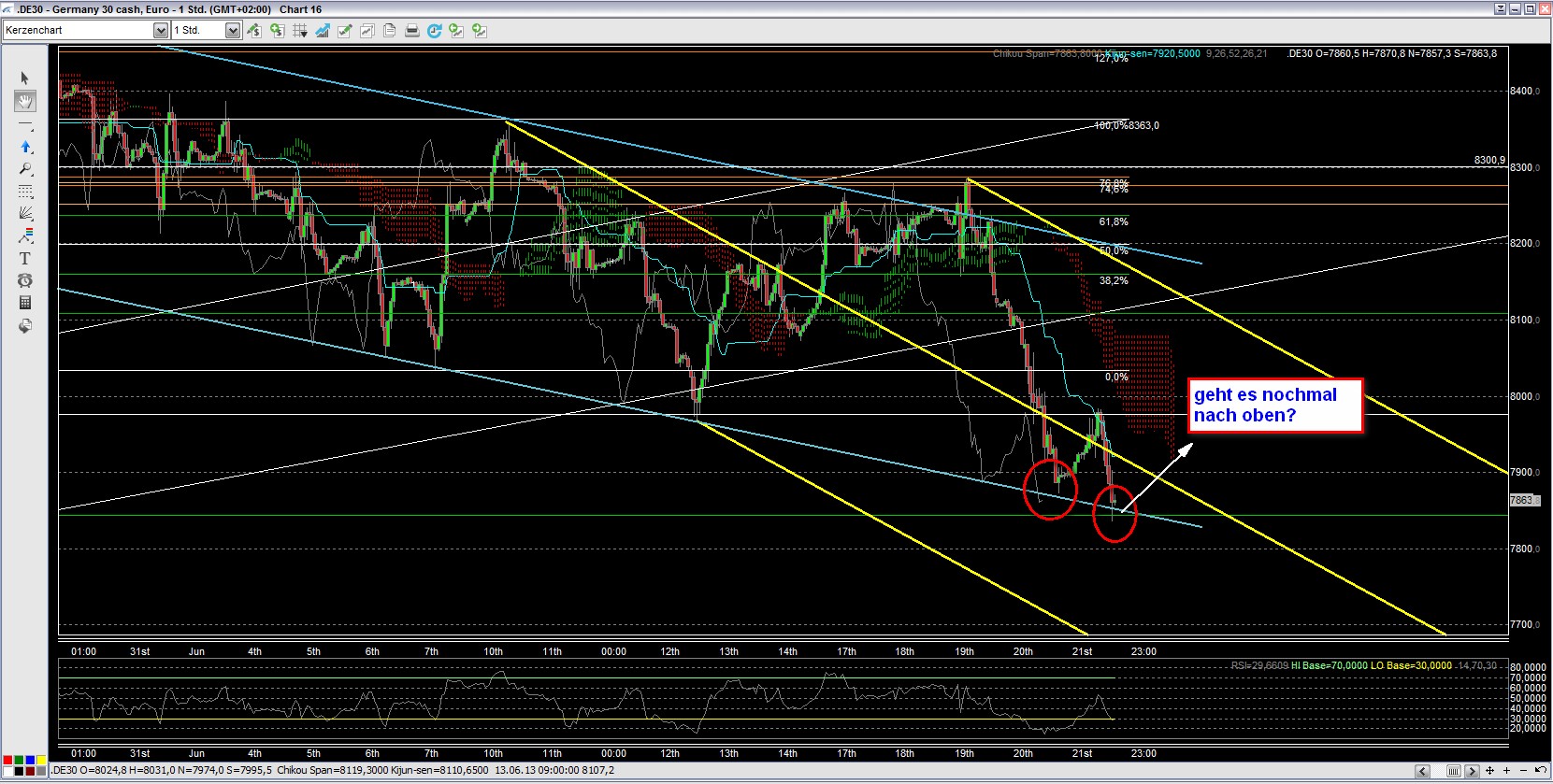
Task: Open the grid options dropdown icon
Action: click(300, 31)
